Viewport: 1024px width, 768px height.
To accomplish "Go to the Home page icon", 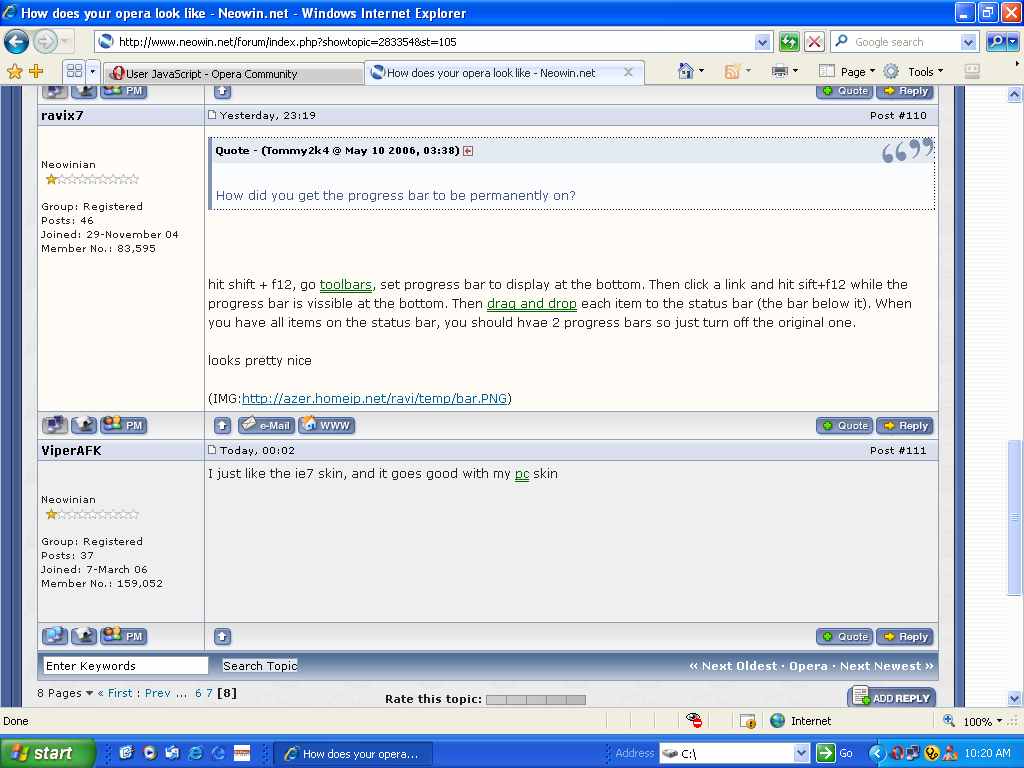I will (686, 71).
